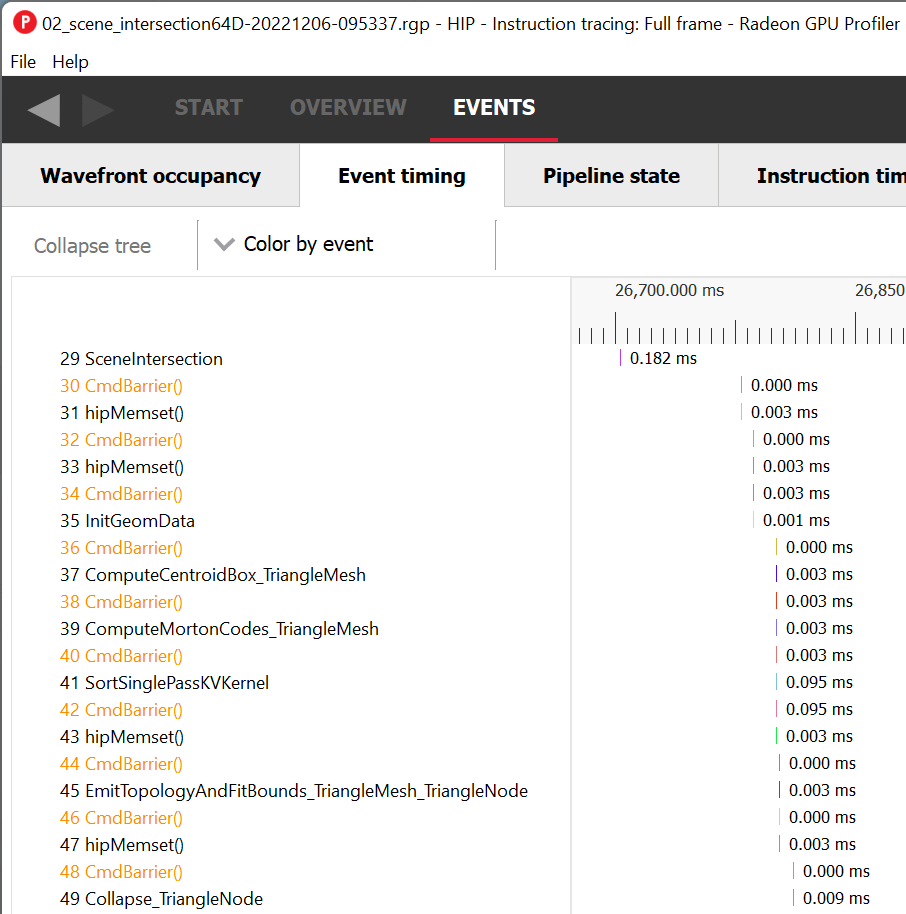This screenshot has height=914, width=906.
Task: Click the Radeon GPU Profiler app icon
Action: pyautogui.click(x=22, y=23)
